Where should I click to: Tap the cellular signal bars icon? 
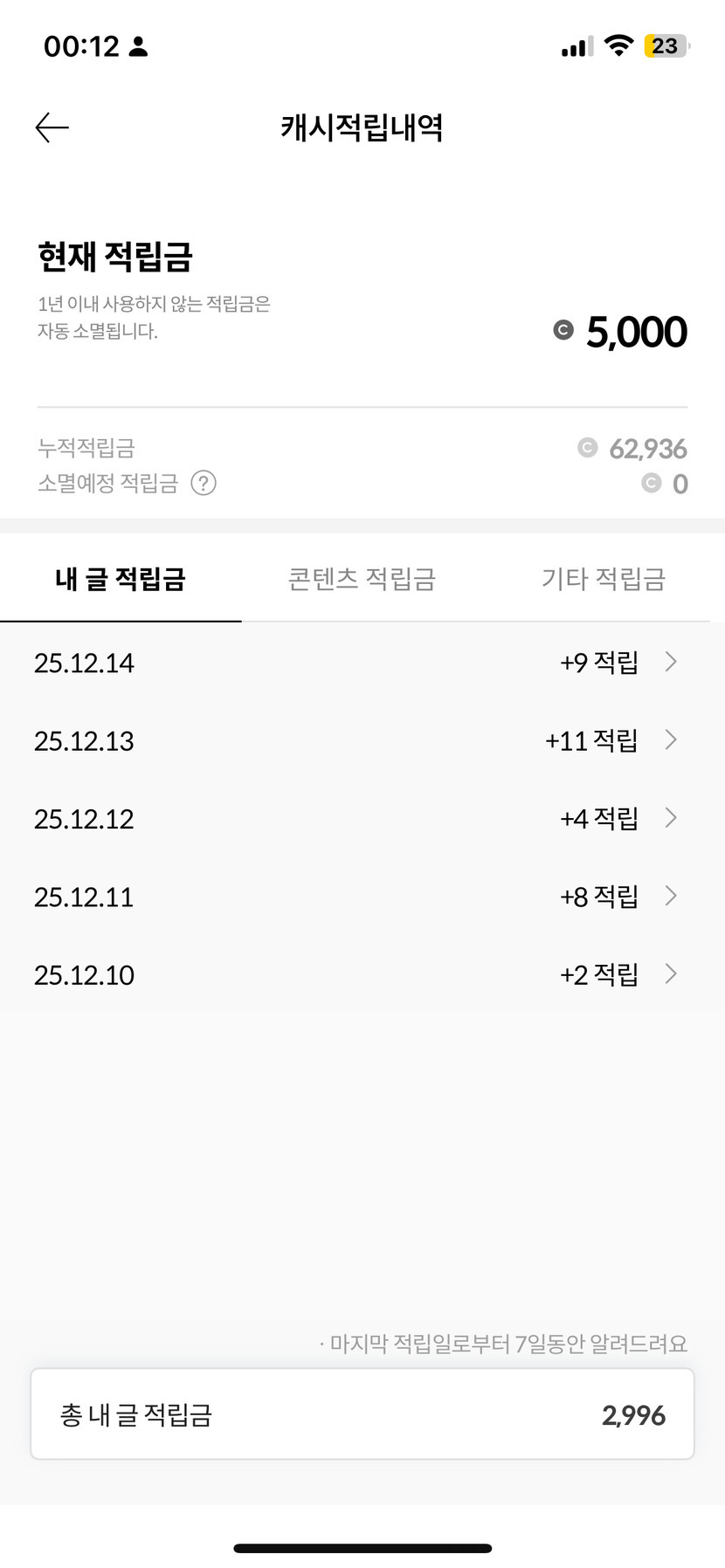[577, 47]
